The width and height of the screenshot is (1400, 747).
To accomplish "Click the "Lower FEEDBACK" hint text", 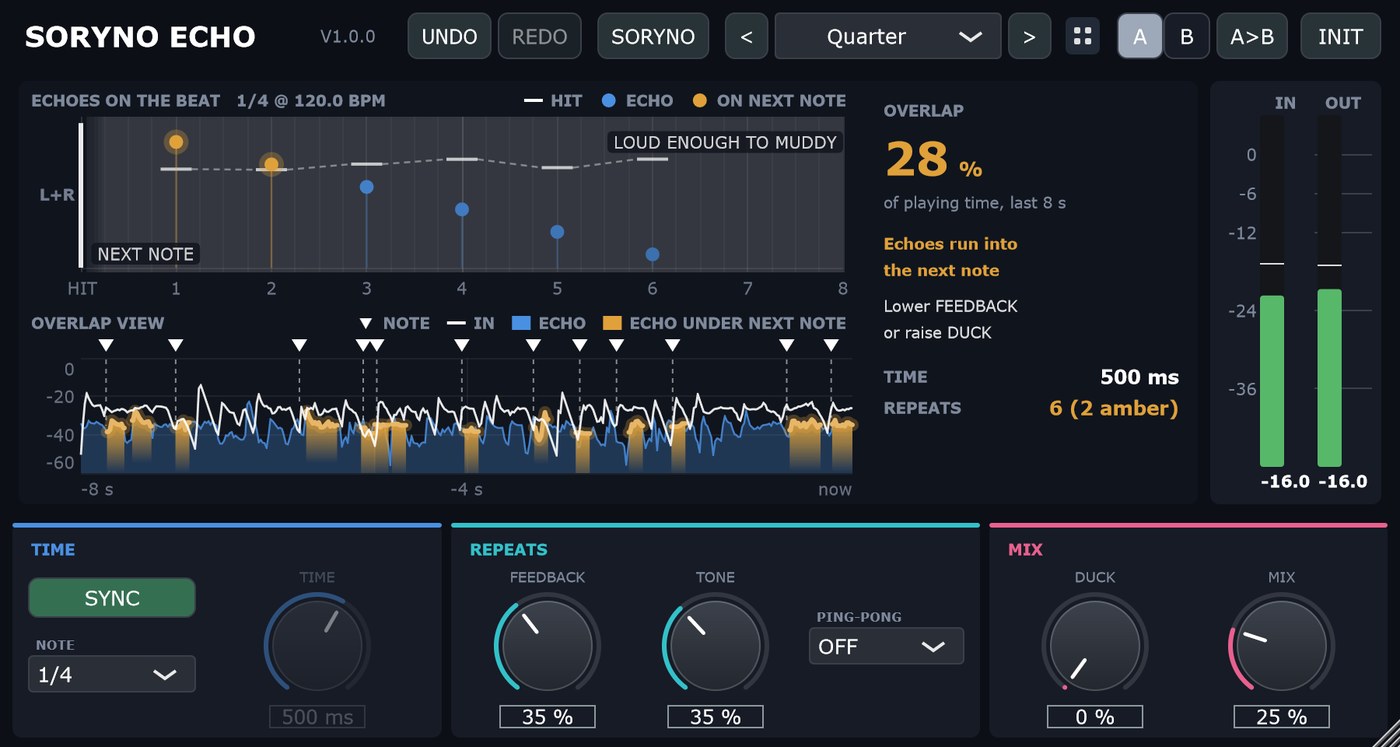I will [951, 306].
